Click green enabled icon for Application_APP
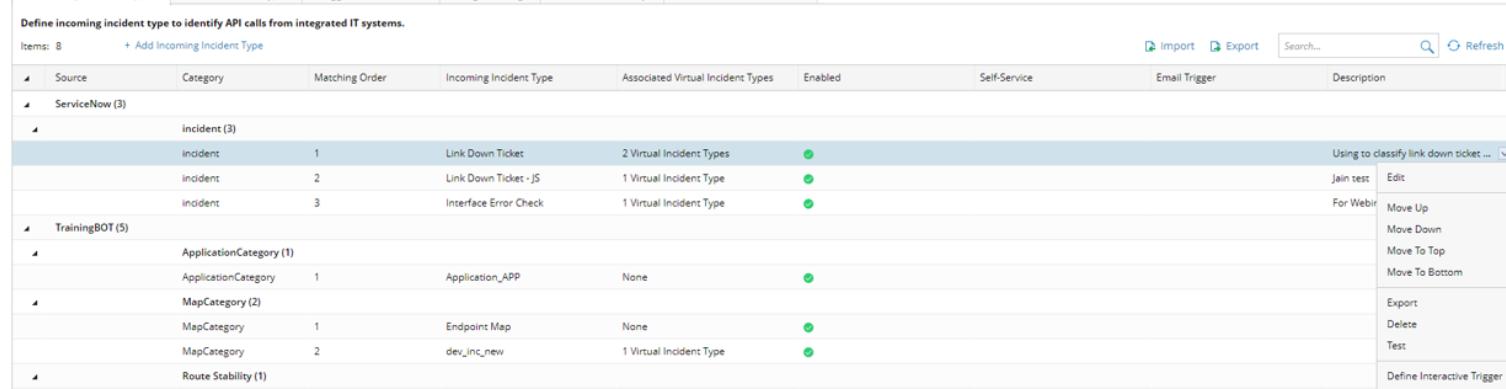 tap(808, 277)
